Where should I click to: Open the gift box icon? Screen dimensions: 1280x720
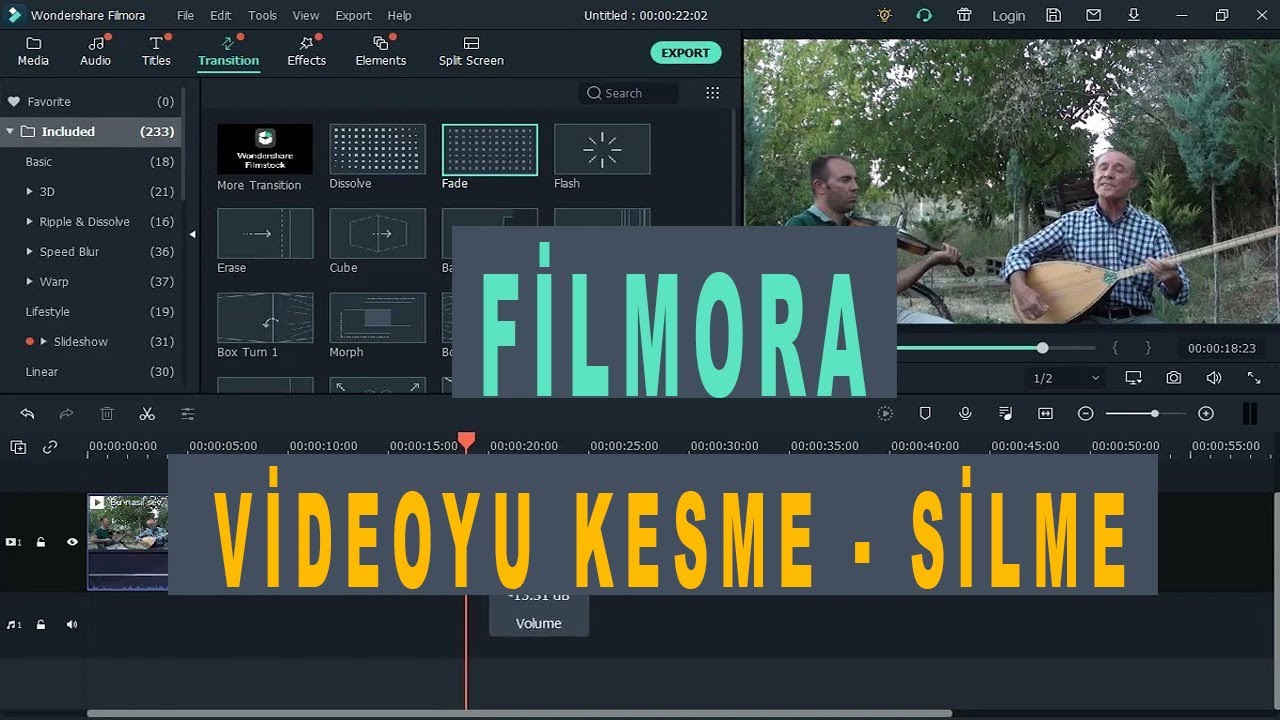[x=964, y=15]
